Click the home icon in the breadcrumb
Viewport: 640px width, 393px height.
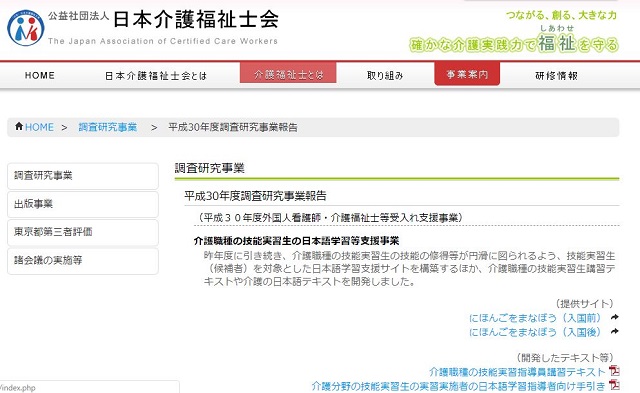click(19, 126)
